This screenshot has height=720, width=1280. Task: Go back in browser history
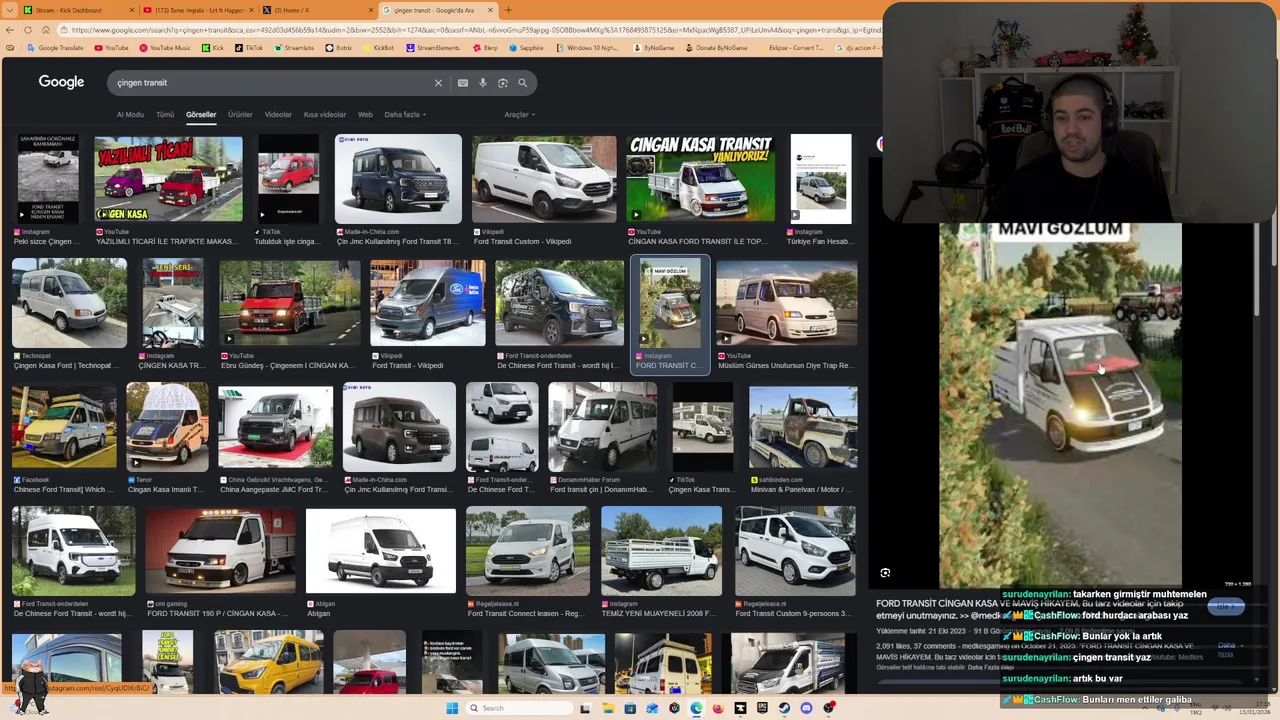click(9, 30)
